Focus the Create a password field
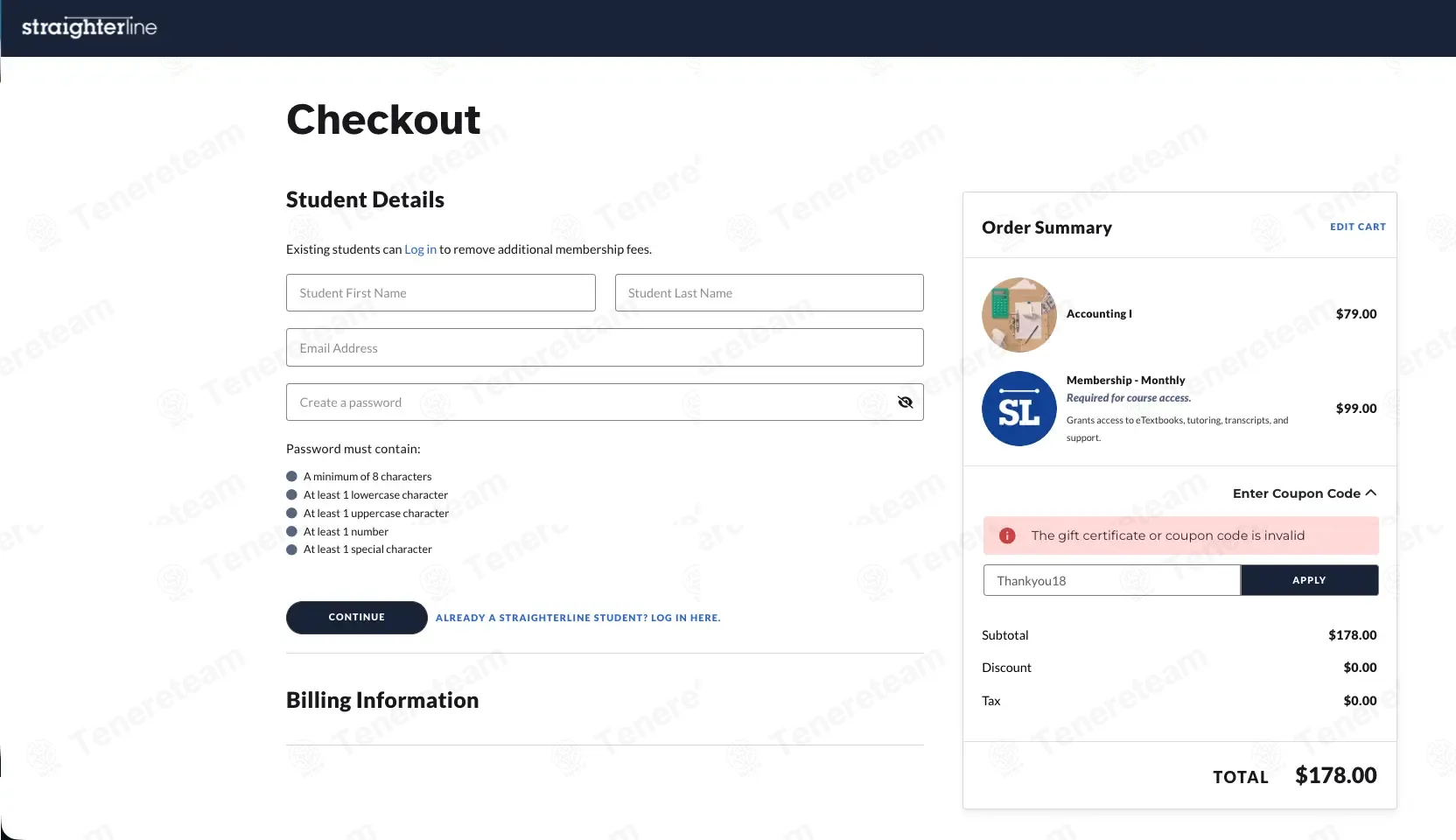The image size is (1456, 840). pyautogui.click(x=605, y=402)
